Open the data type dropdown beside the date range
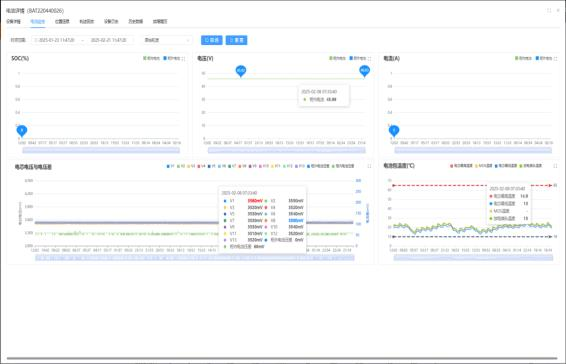This screenshot has height=364, width=566. click(167, 40)
